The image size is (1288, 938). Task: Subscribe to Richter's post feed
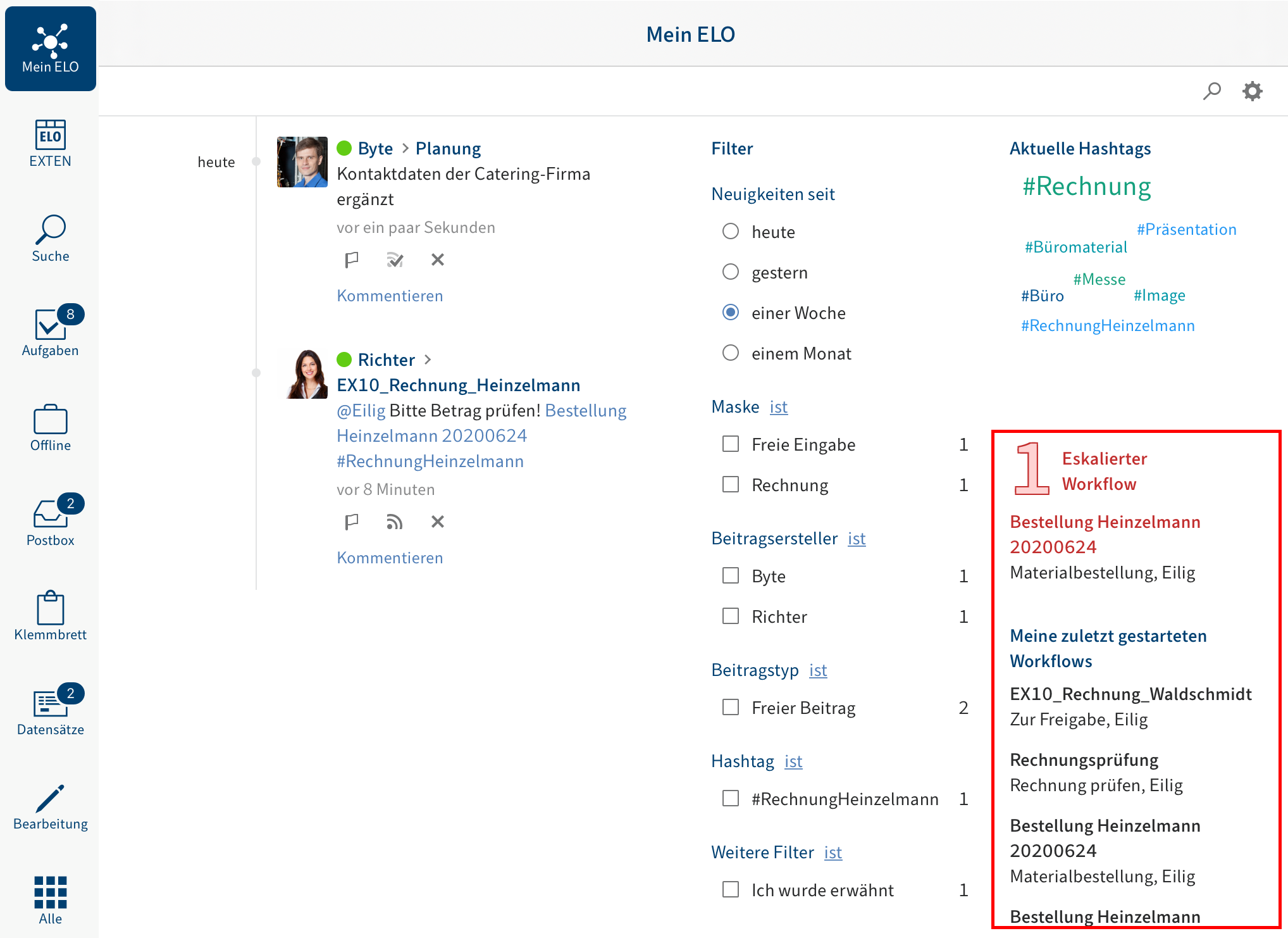click(x=395, y=522)
